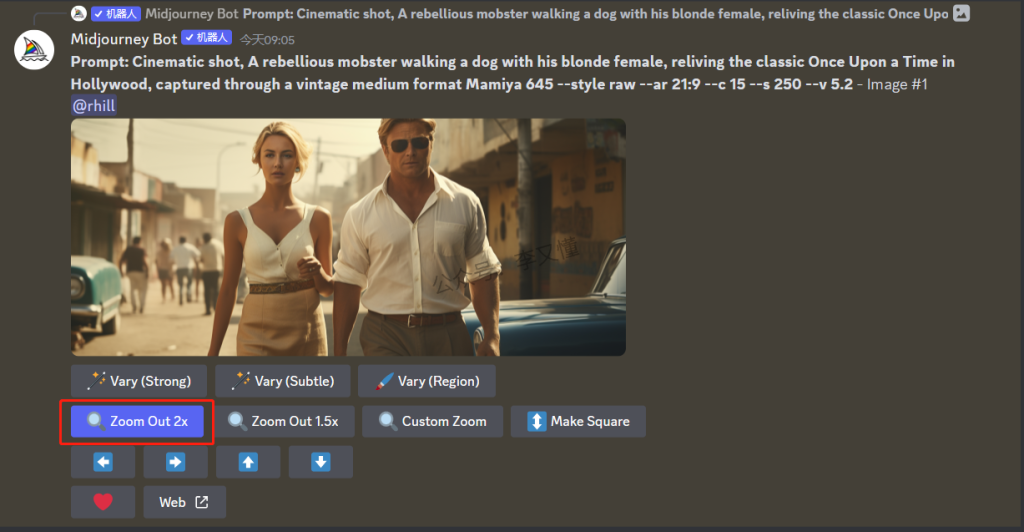Click the Vary (Strong) button

coord(139,381)
